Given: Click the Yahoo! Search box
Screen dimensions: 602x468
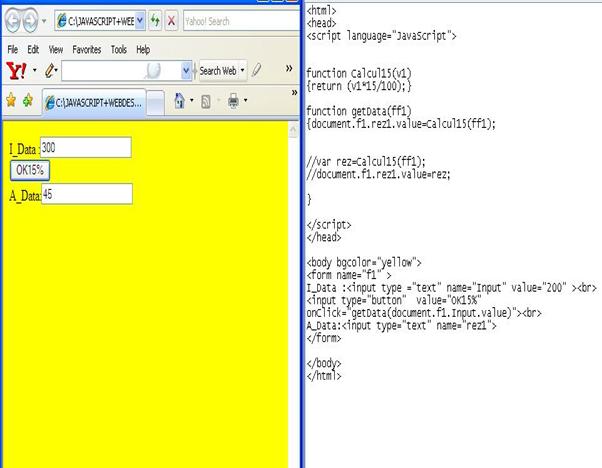Looking at the screenshot, I should [241, 21].
